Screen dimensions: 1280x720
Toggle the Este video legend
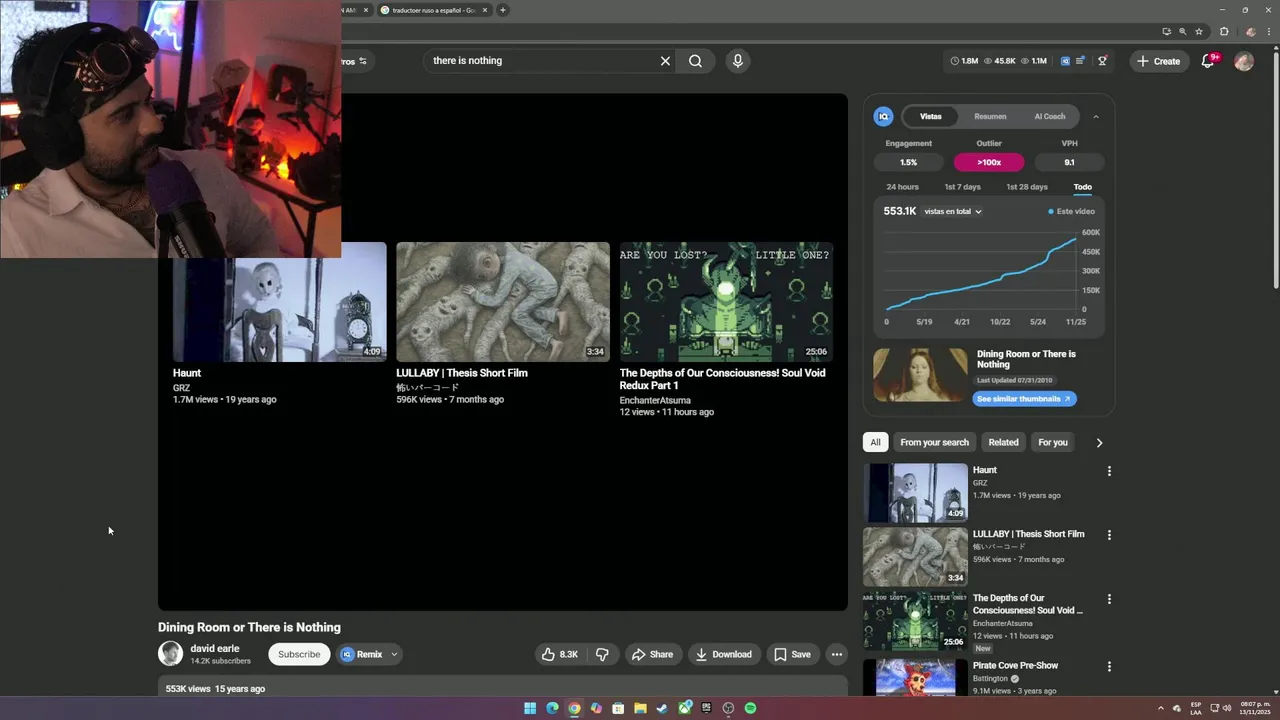(x=1071, y=212)
